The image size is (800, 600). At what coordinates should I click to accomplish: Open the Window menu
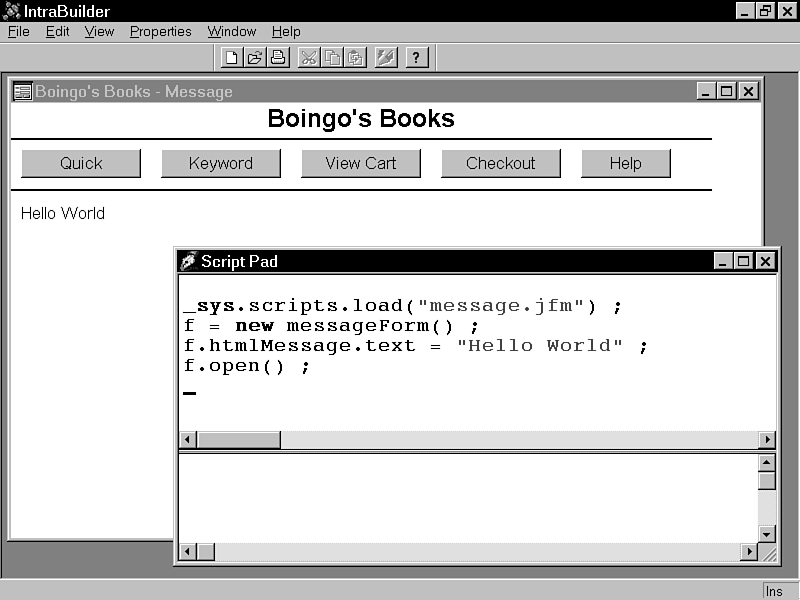click(x=232, y=32)
